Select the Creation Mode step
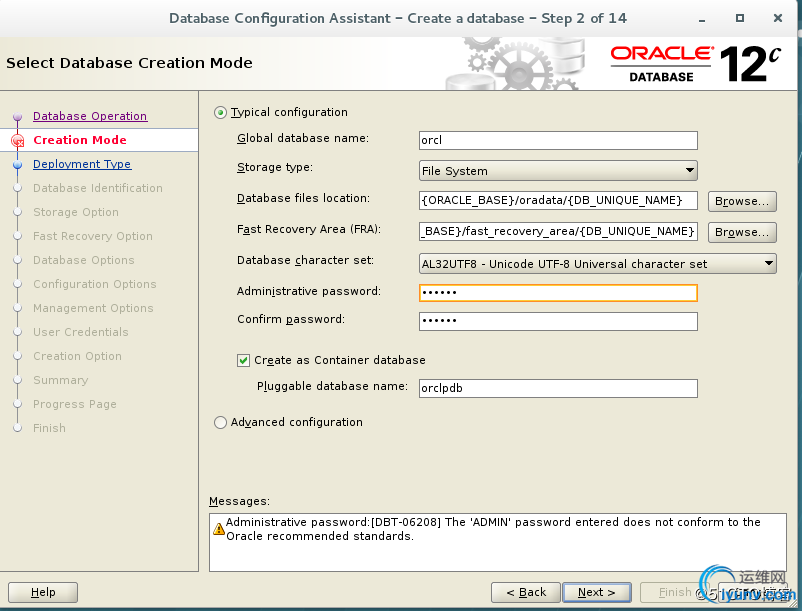This screenshot has width=802, height=611. pyautogui.click(x=80, y=140)
